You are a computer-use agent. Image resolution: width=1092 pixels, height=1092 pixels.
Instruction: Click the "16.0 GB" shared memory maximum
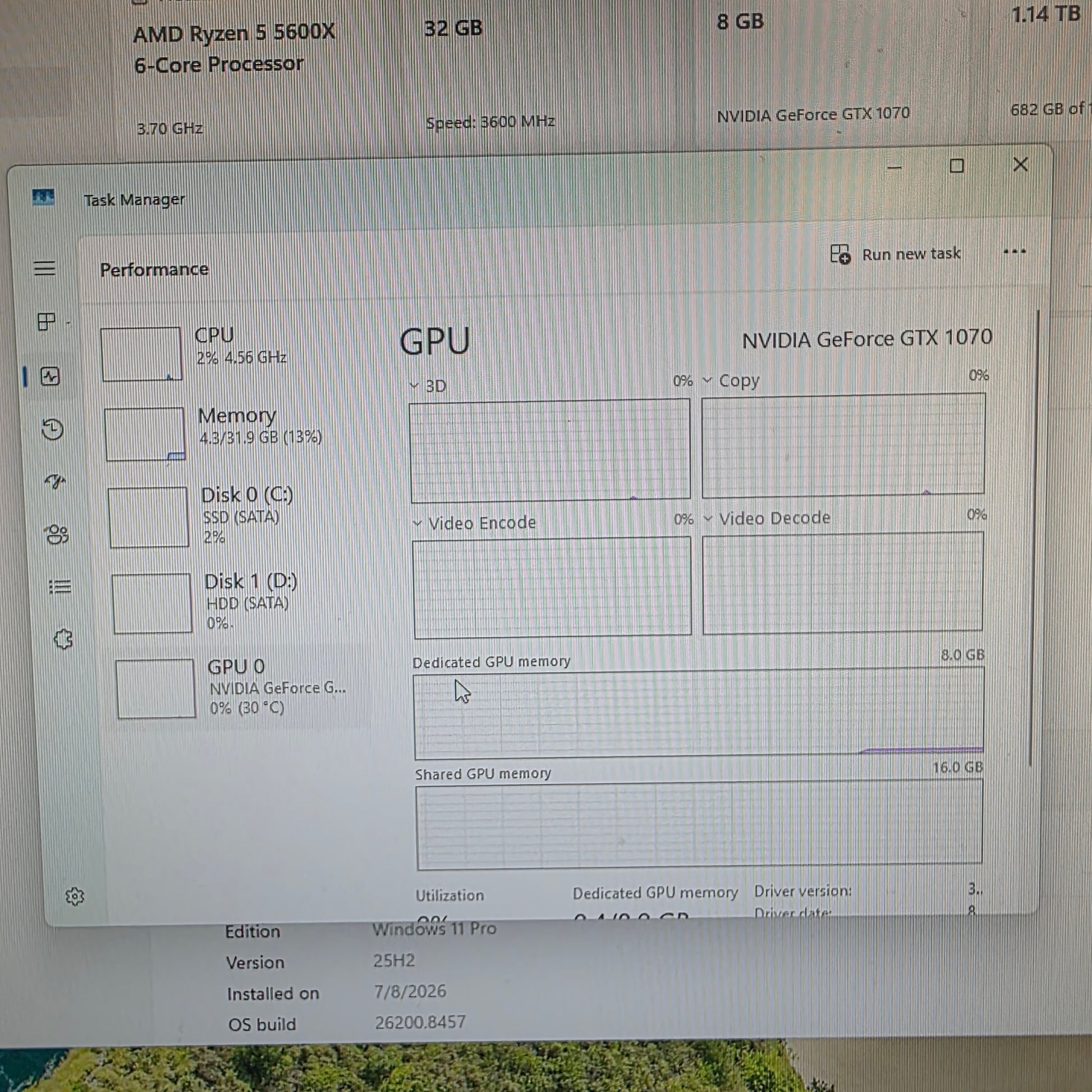tap(958, 767)
